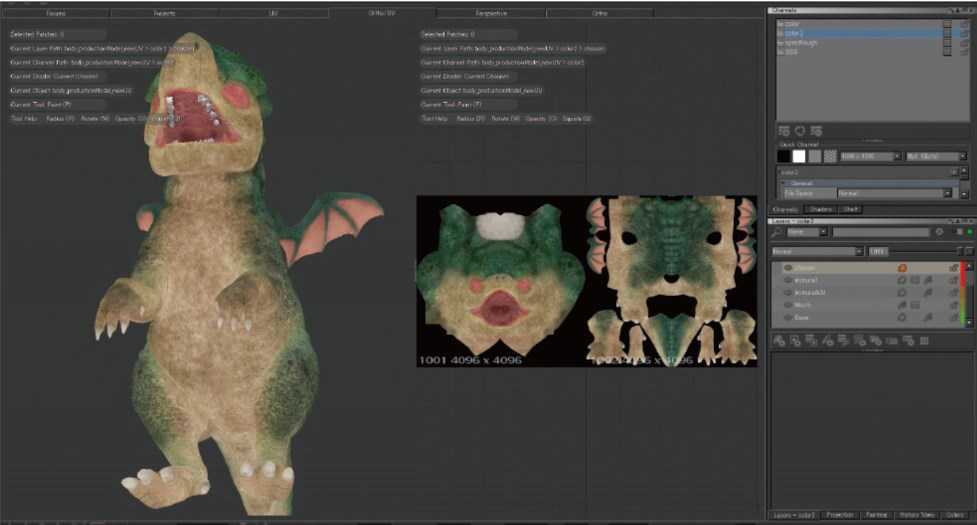Click eighth icon in Layers bottom toolbar

[x=892, y=341]
